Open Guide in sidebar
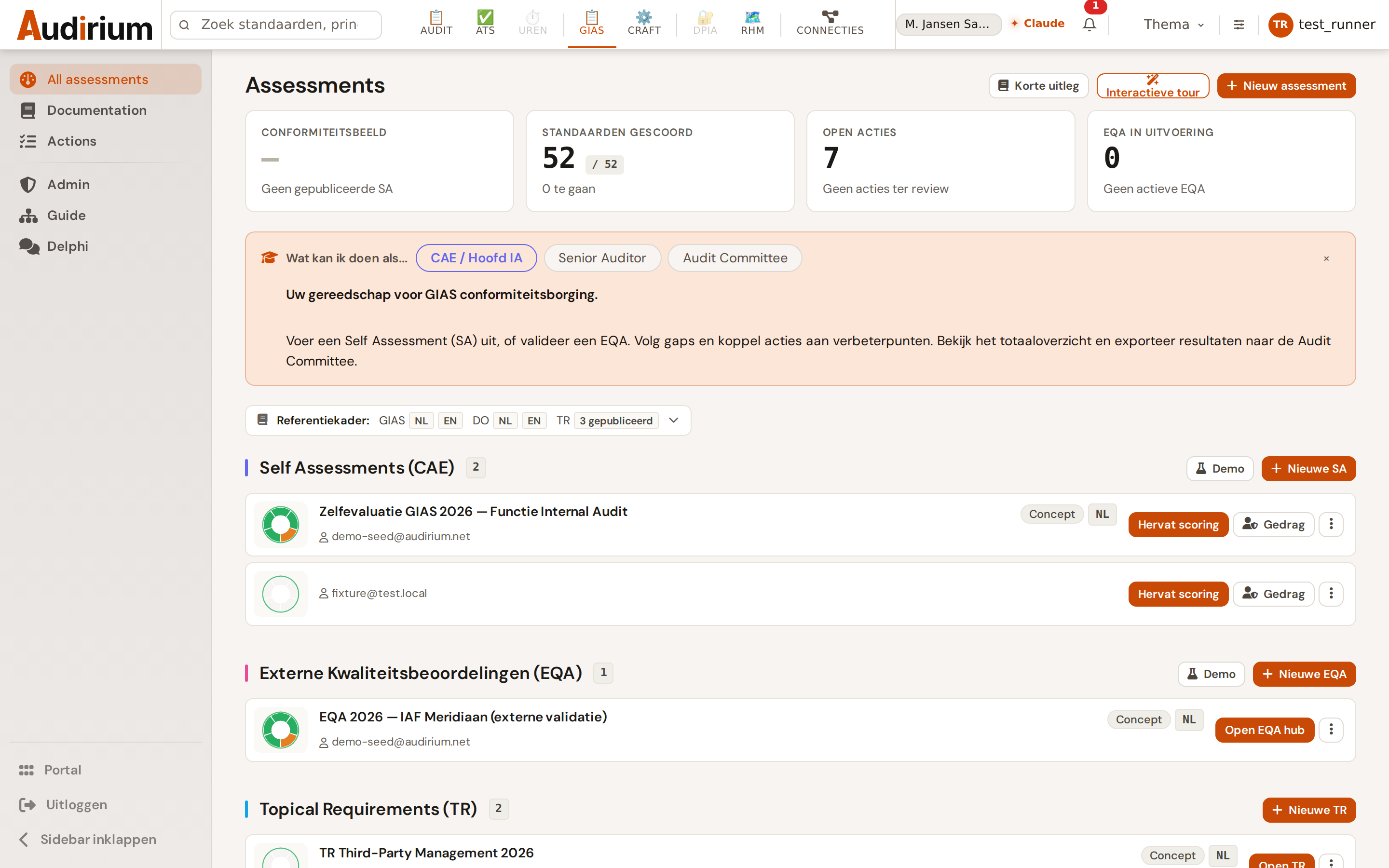Screen dimensions: 1389x868 click(x=106, y=215)
